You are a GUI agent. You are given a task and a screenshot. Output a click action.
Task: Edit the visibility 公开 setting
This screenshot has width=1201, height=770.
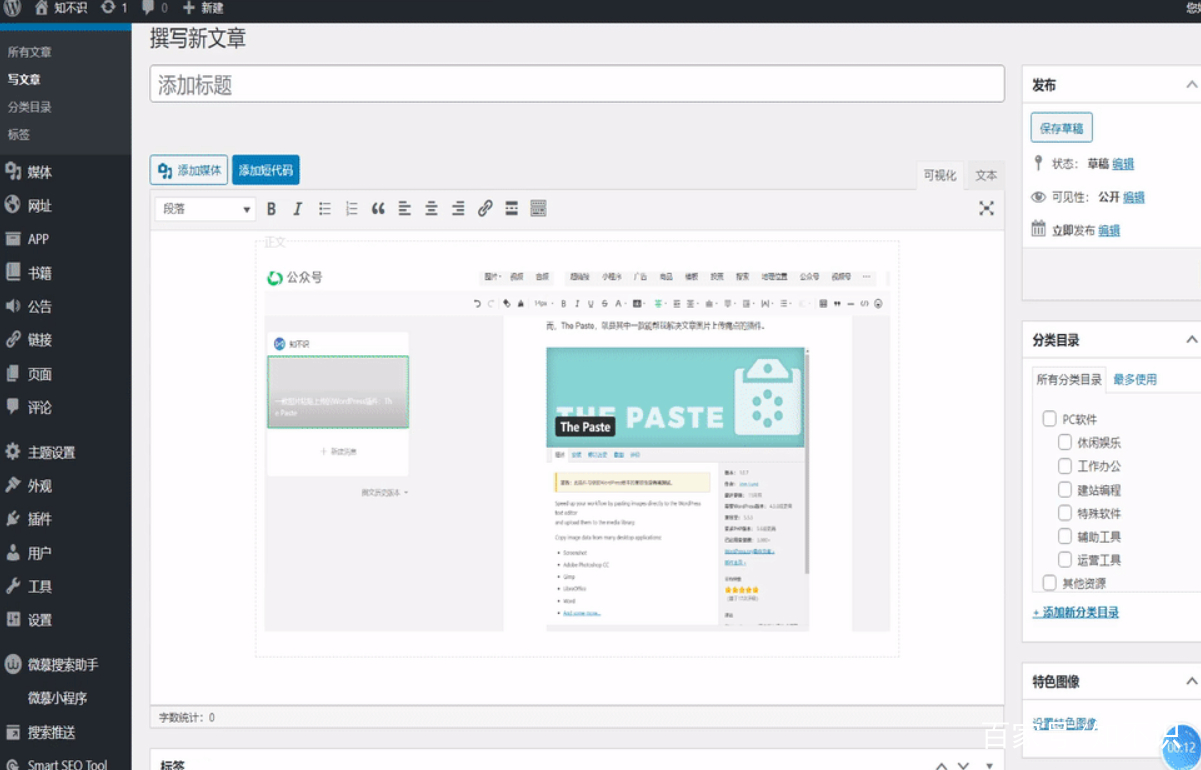point(1134,197)
